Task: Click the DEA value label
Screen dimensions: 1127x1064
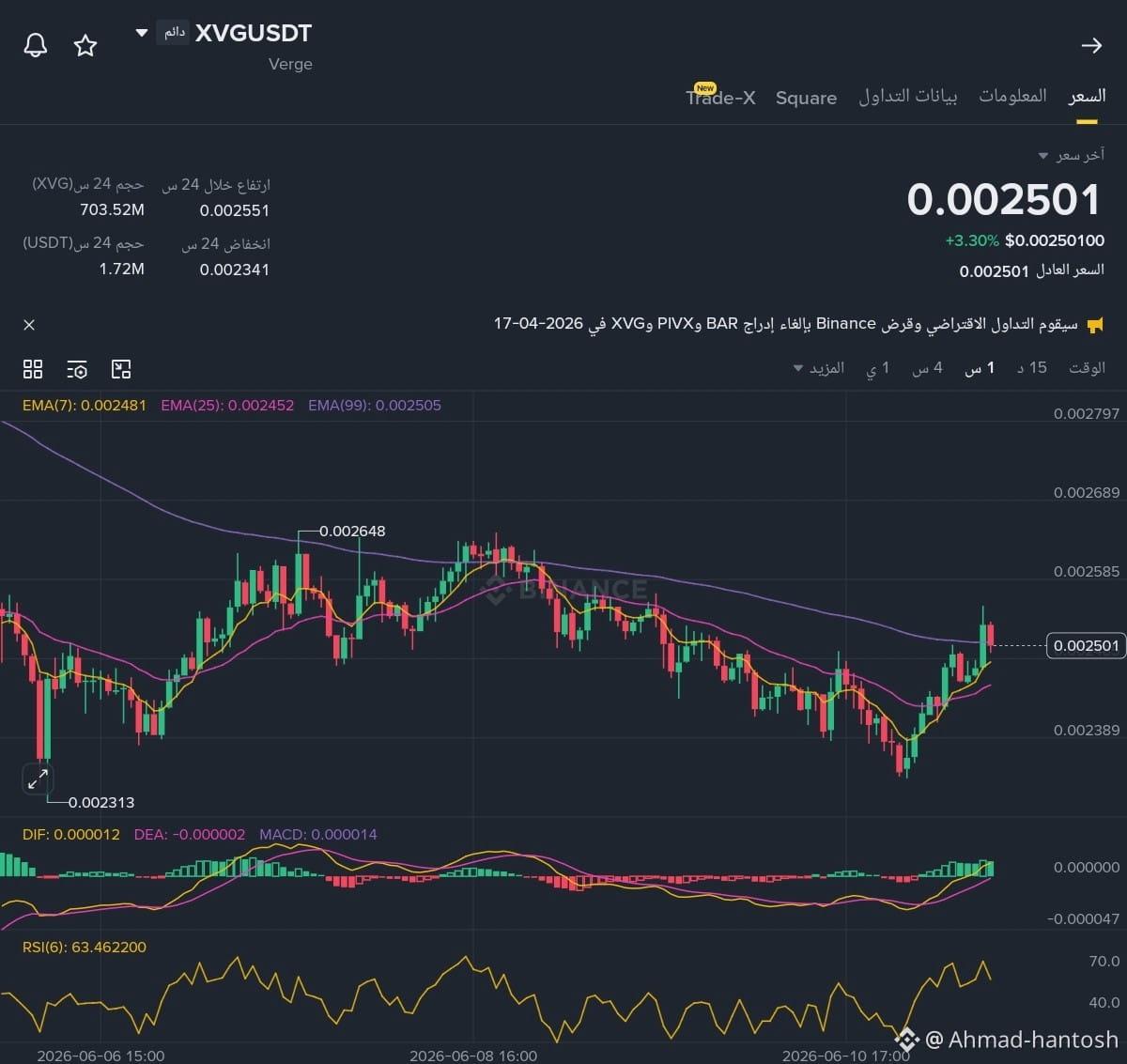Action: click(190, 834)
